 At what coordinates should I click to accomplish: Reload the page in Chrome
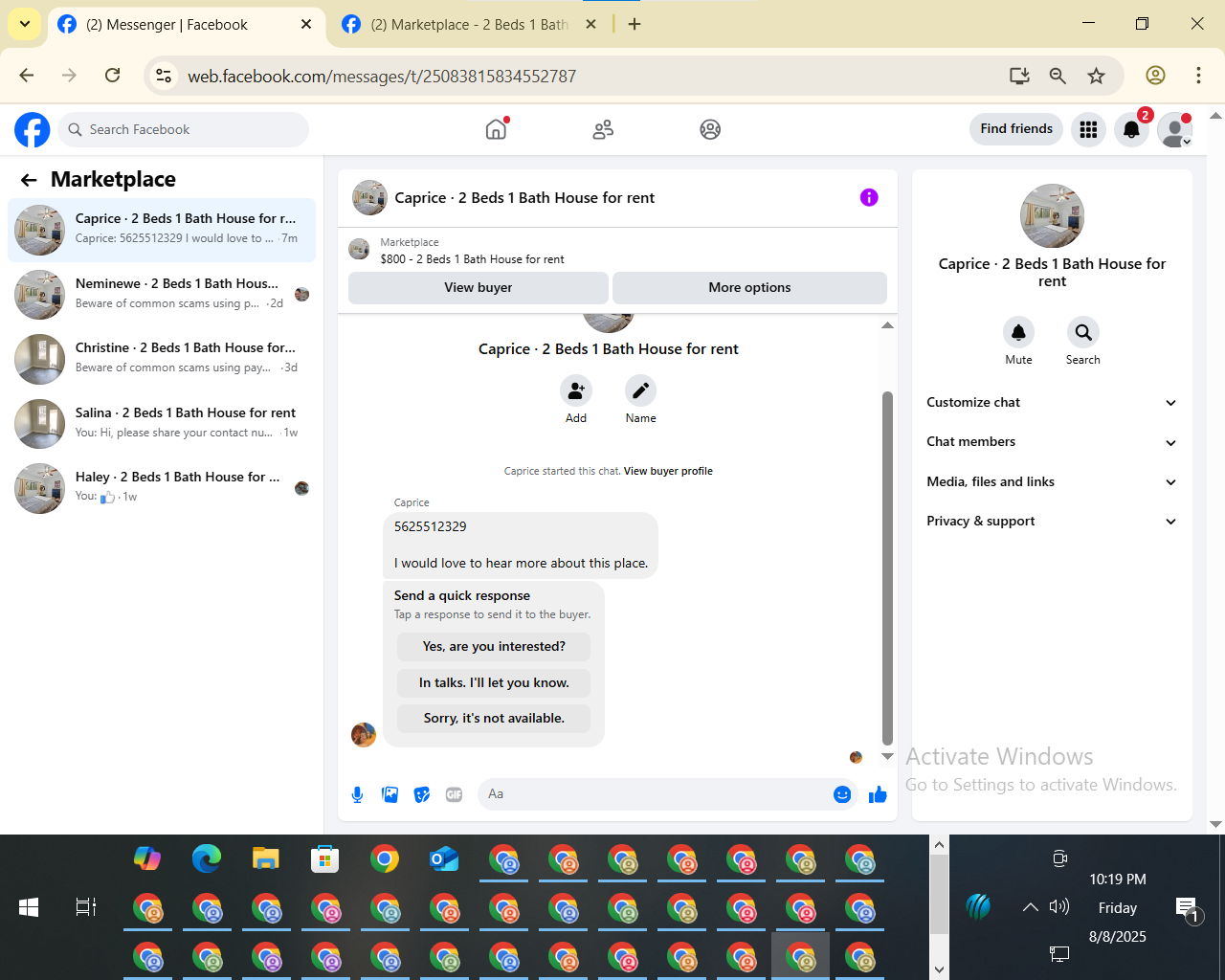[112, 76]
